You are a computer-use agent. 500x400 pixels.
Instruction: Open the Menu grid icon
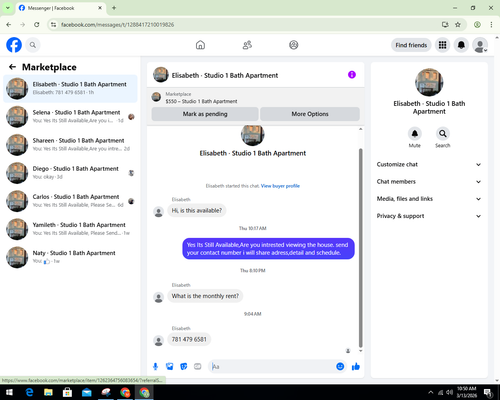tap(442, 45)
